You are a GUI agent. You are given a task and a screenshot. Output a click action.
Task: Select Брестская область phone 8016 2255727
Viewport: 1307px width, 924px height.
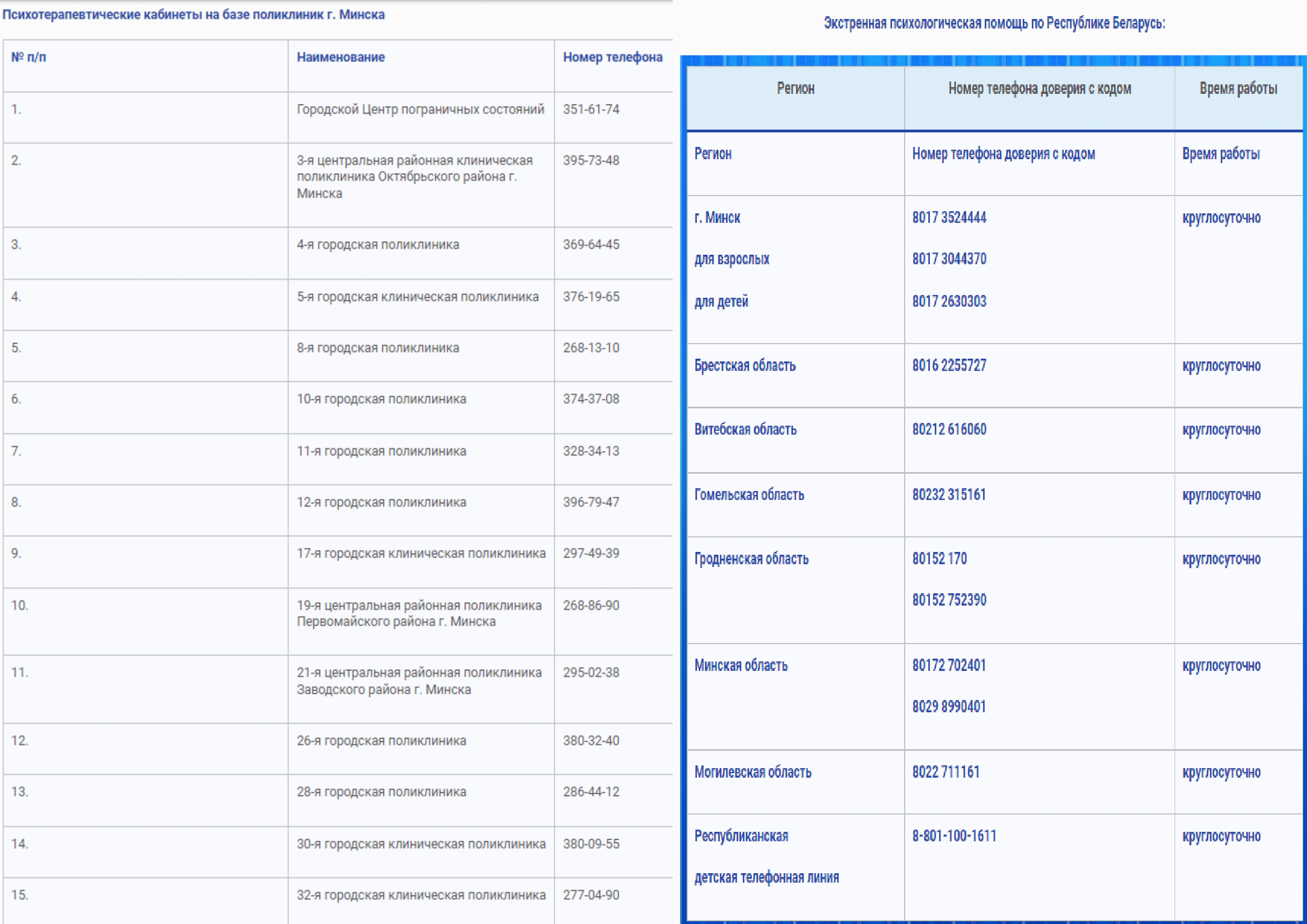(949, 365)
